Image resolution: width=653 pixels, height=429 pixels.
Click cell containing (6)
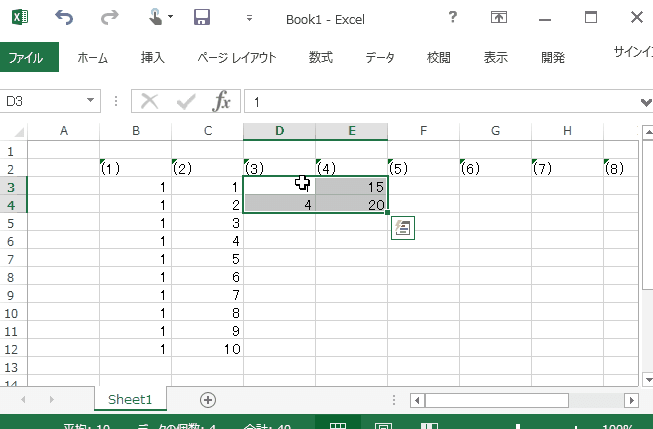(496, 168)
